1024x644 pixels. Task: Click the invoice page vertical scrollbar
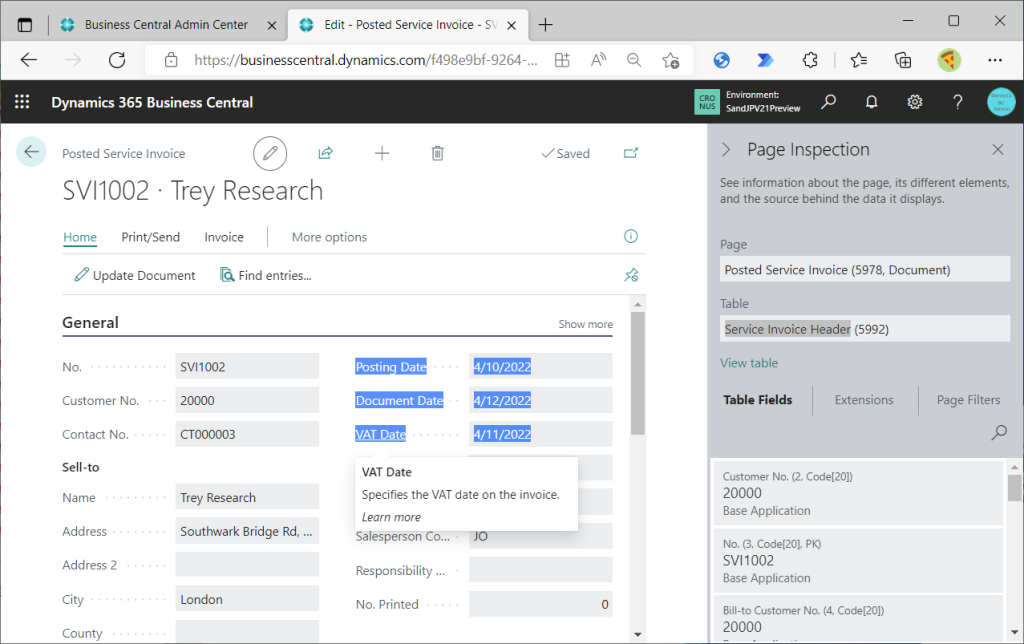(638, 372)
